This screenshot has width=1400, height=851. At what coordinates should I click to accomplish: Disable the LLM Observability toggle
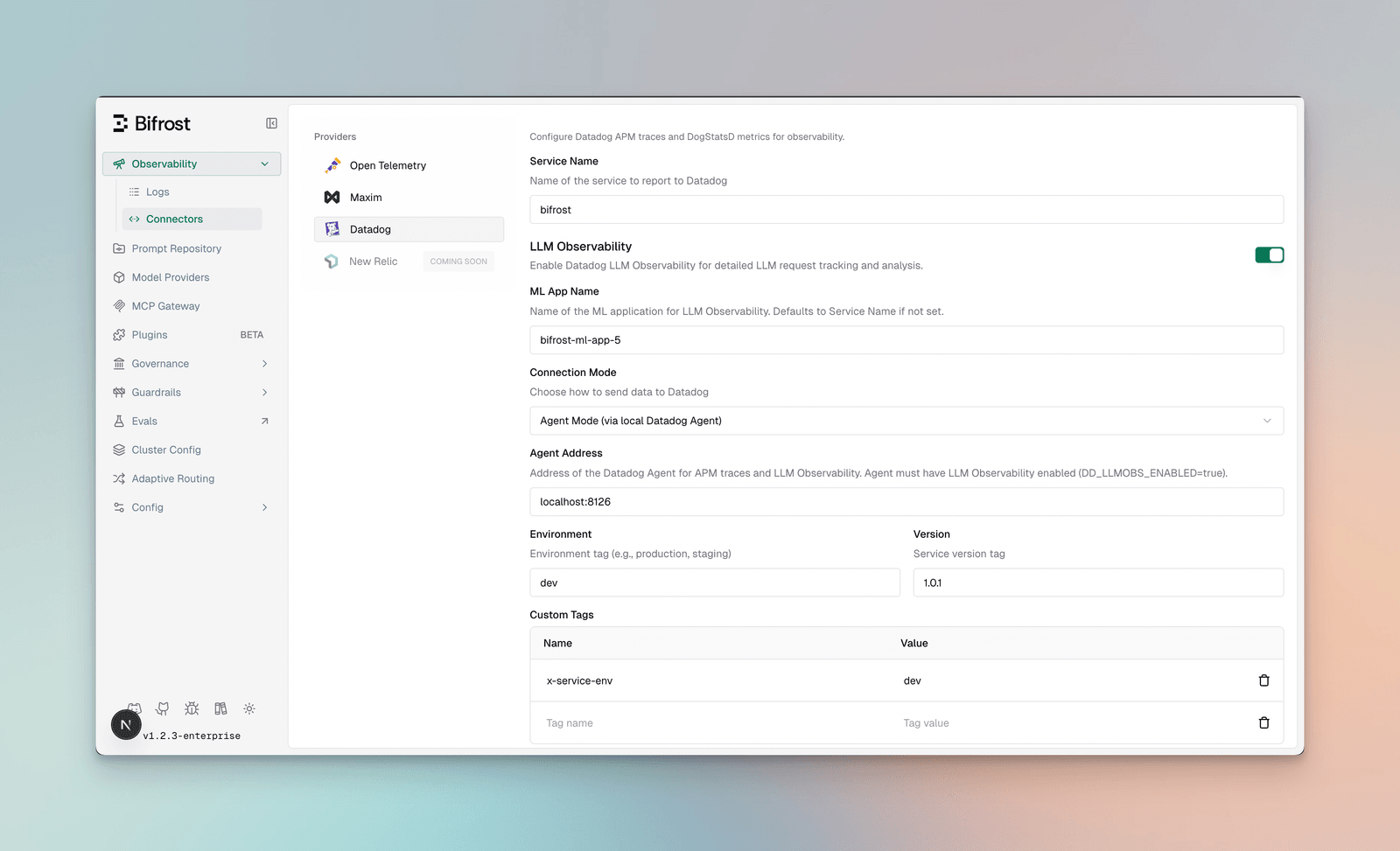pyautogui.click(x=1270, y=255)
